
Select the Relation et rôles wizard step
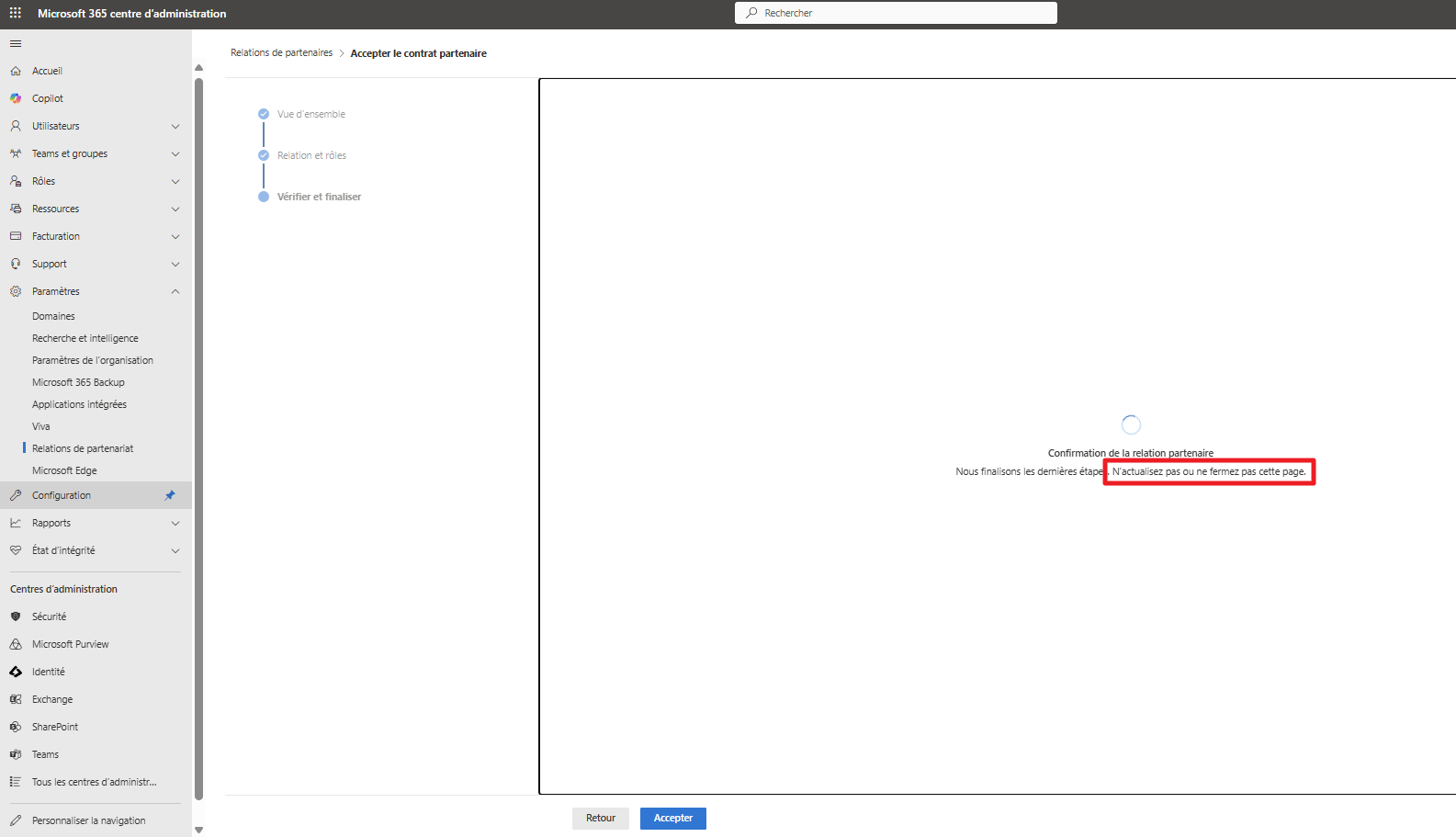[x=311, y=155]
